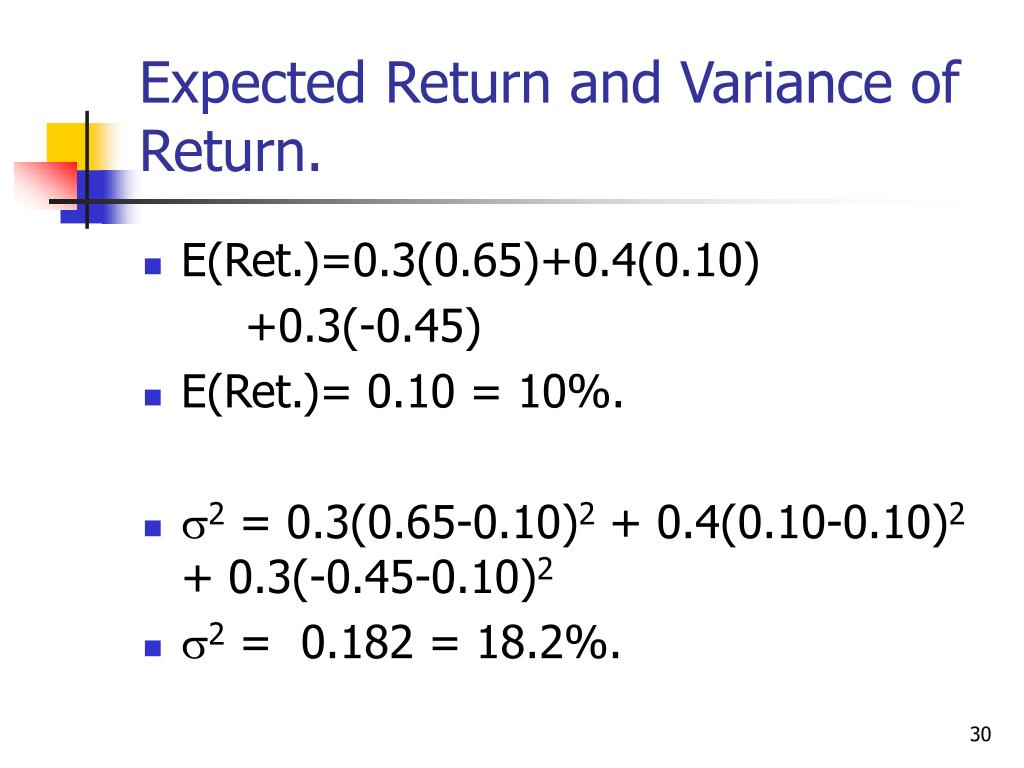Click the red square in slide logo

(x=44, y=184)
